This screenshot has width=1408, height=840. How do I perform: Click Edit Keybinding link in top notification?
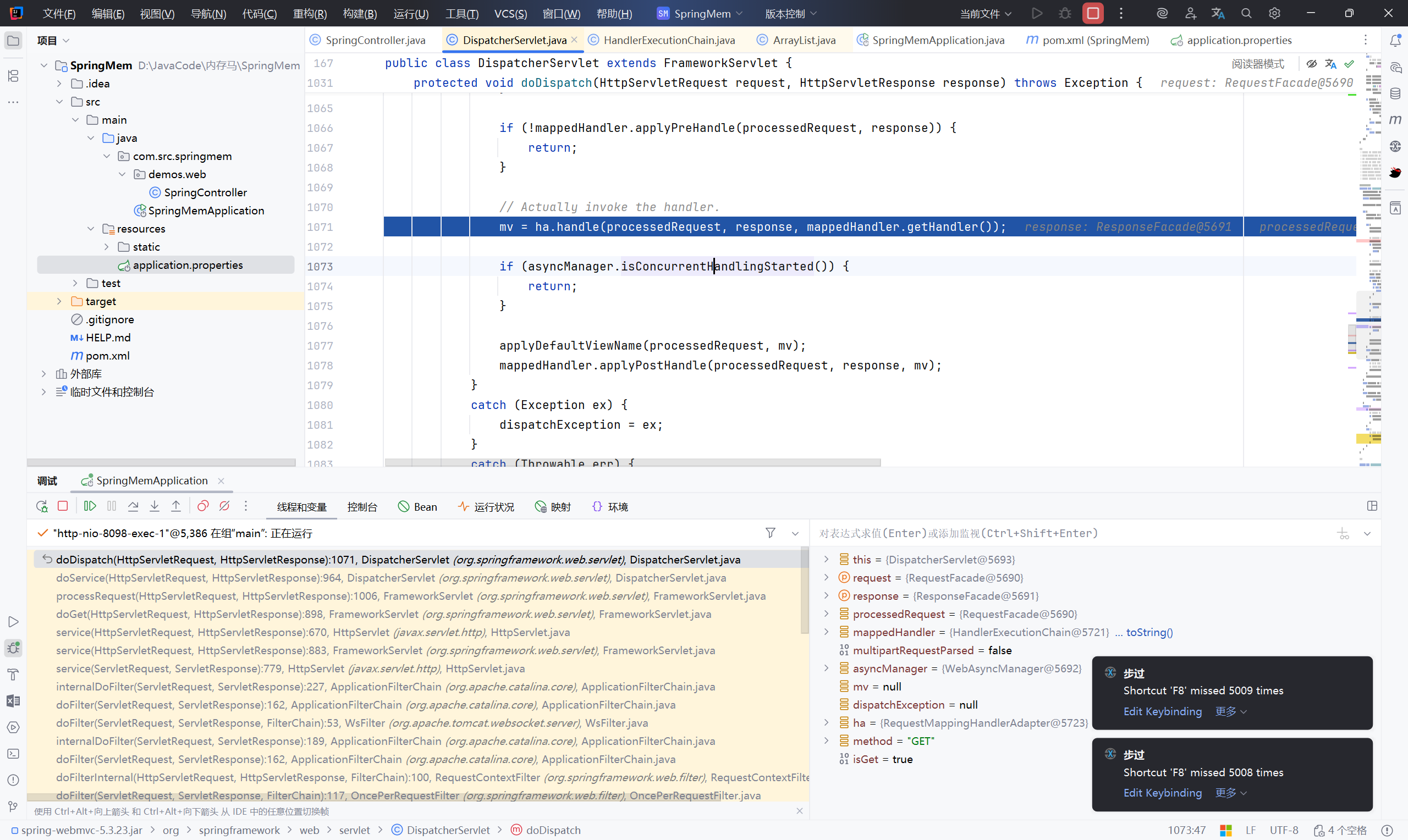pos(1162,711)
